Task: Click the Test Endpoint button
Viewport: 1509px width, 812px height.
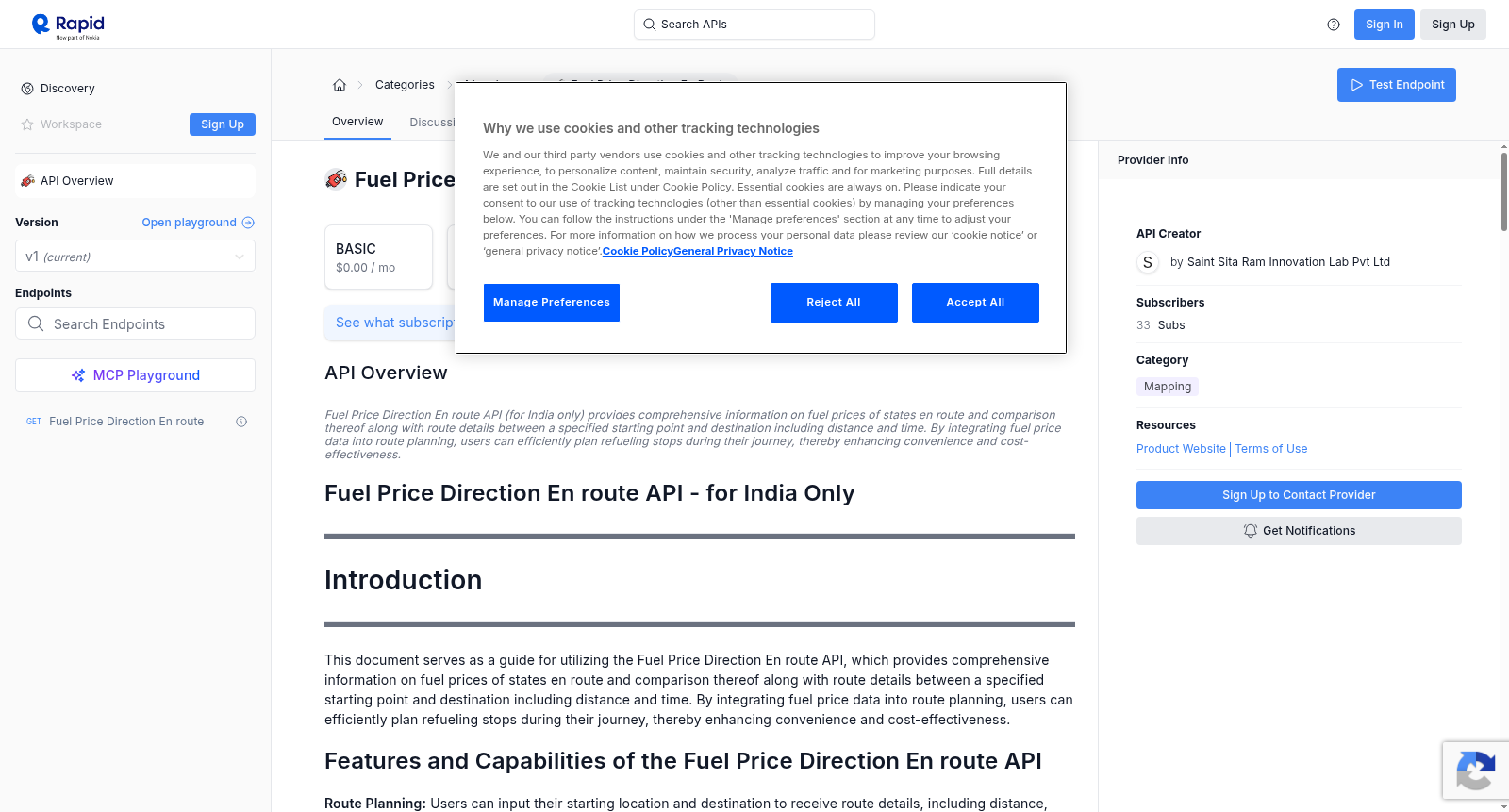Action: click(x=1397, y=85)
